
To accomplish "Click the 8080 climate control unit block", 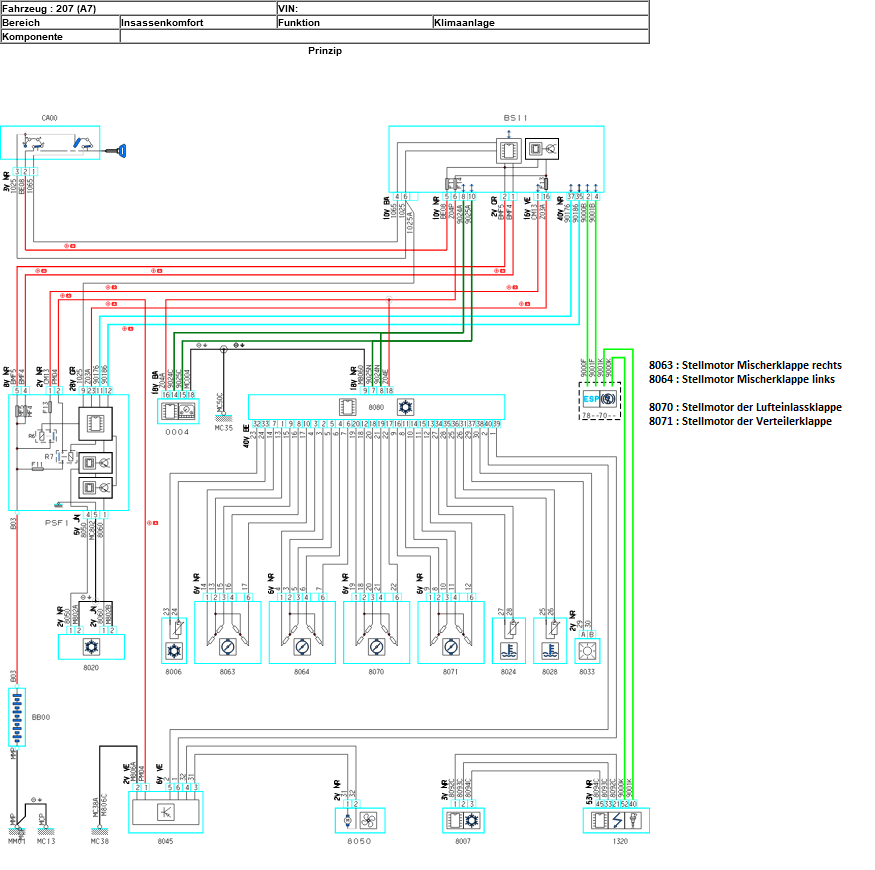I will coord(376,407).
